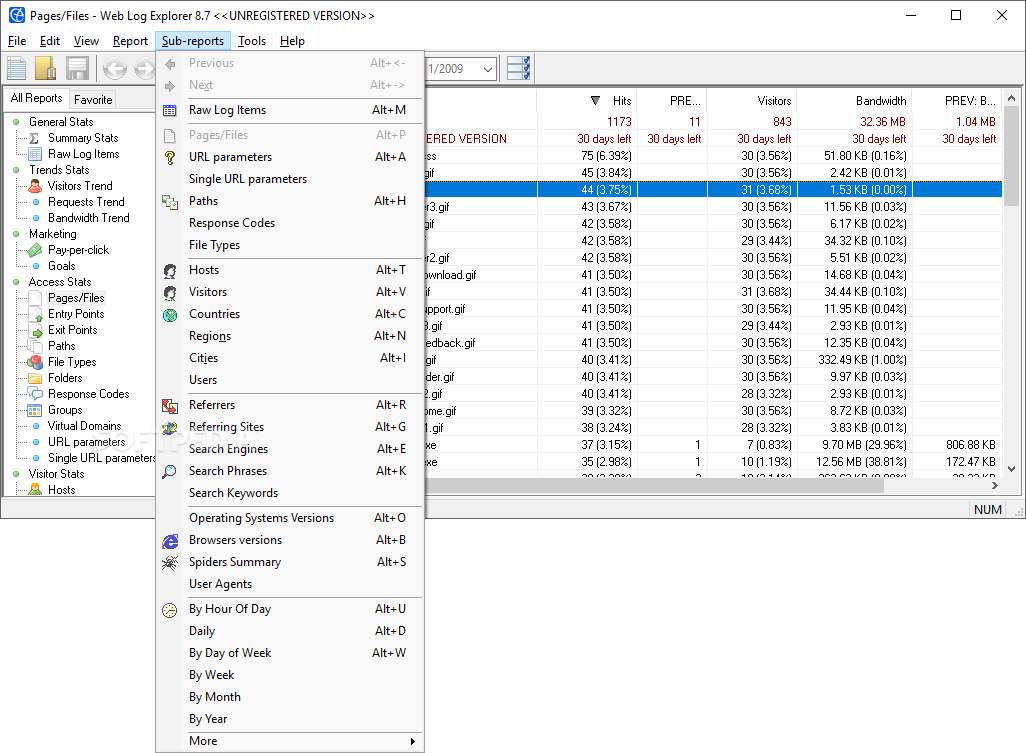The height and width of the screenshot is (753, 1026).
Task: Click the 9.70 MB (29.96%) bandwidth cell
Action: click(x=854, y=445)
